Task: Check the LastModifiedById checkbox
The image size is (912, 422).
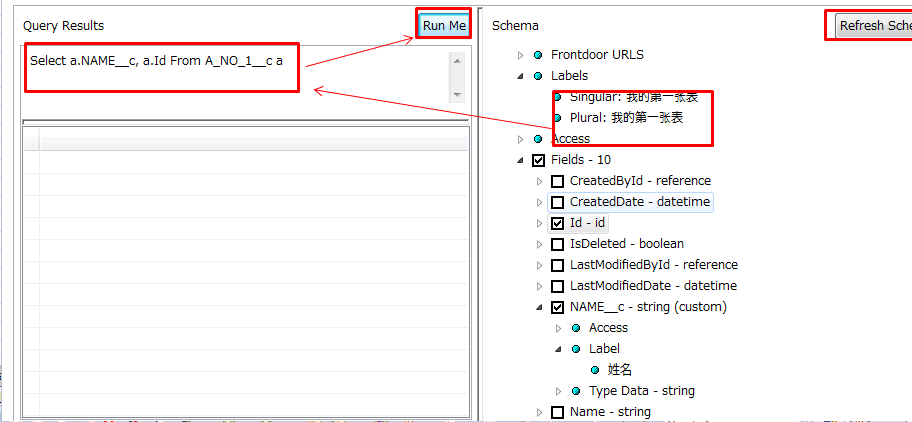Action: coord(557,265)
